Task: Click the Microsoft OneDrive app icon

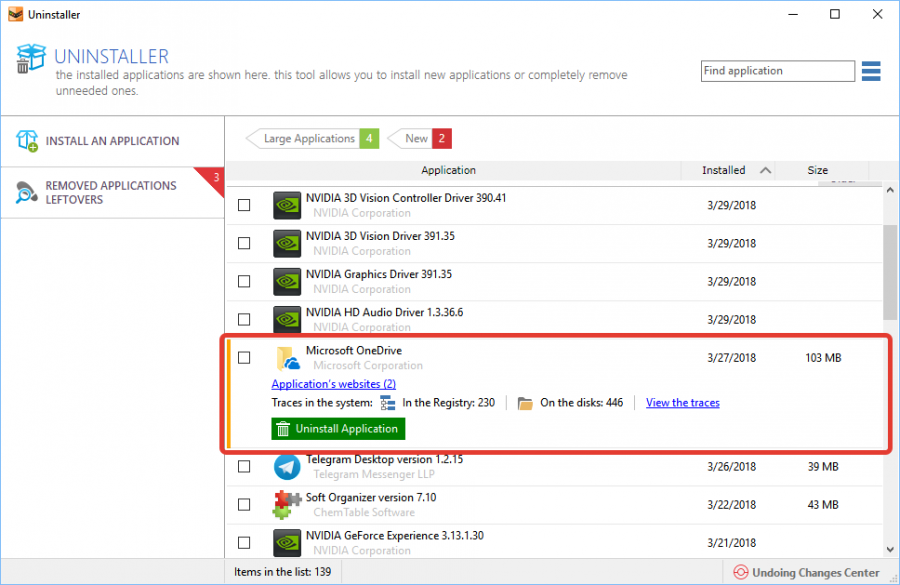Action: [x=287, y=358]
